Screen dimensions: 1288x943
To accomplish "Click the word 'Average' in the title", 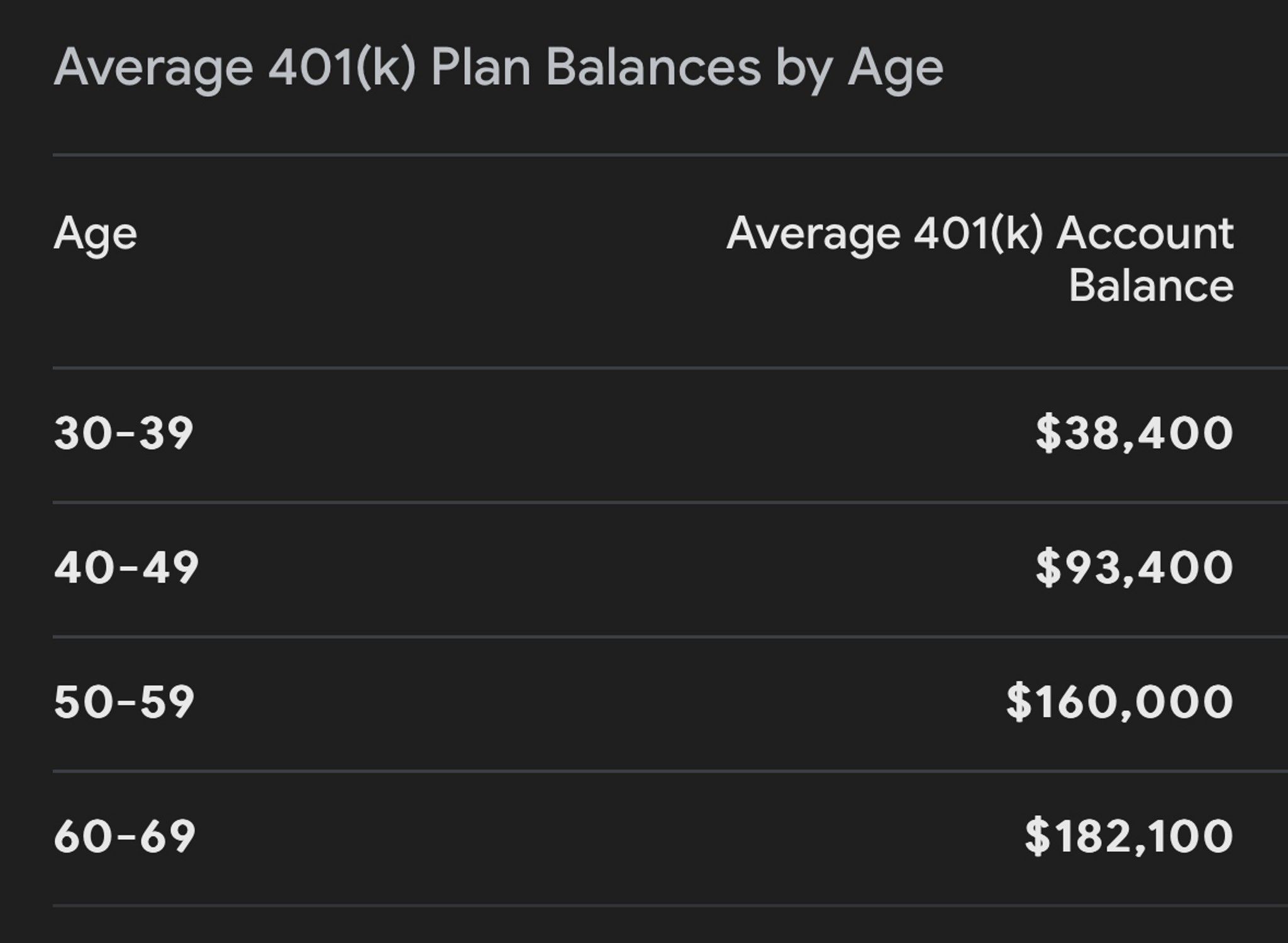I will point(153,70).
